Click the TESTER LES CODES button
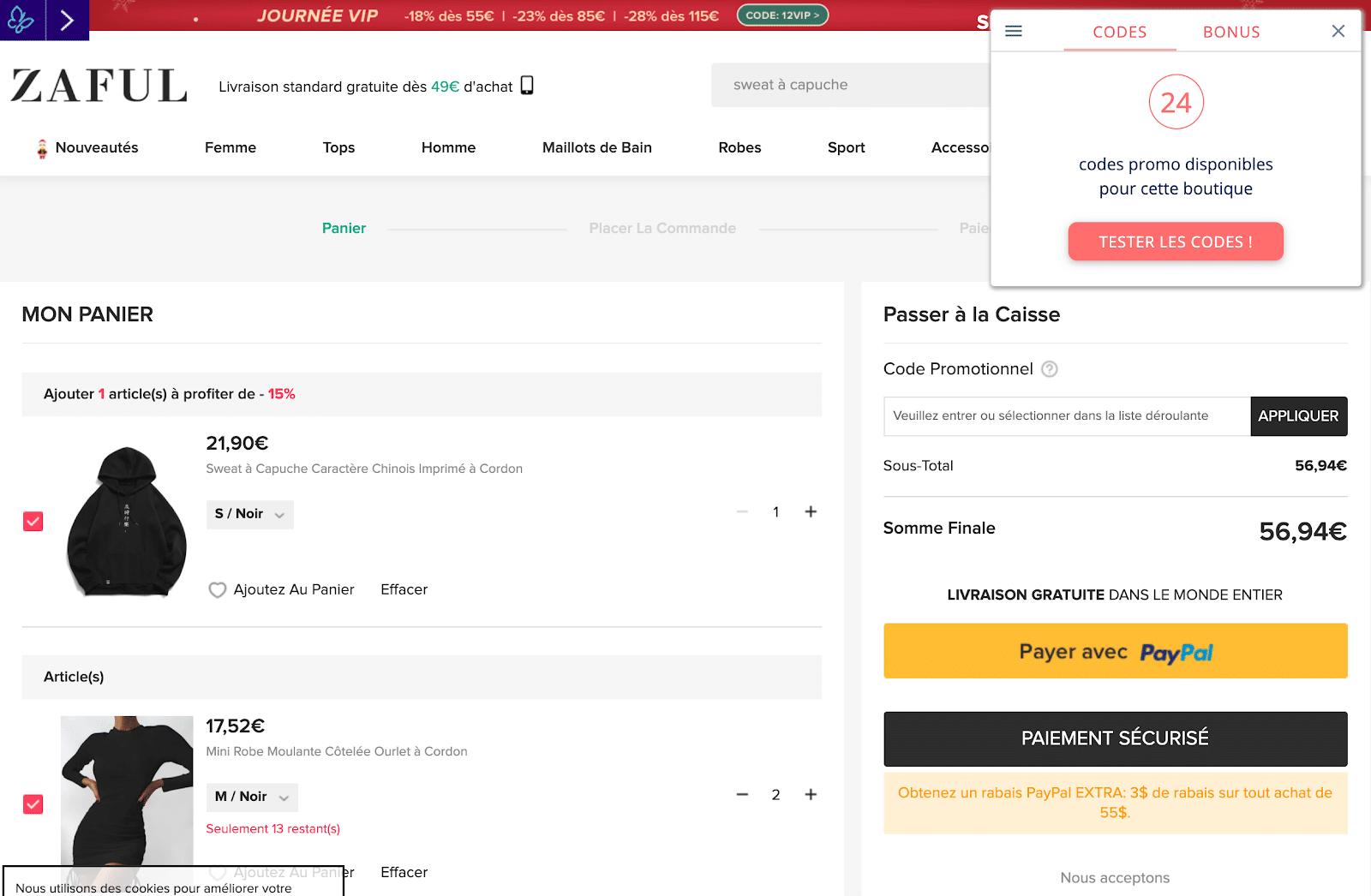1371x896 pixels. pos(1176,242)
